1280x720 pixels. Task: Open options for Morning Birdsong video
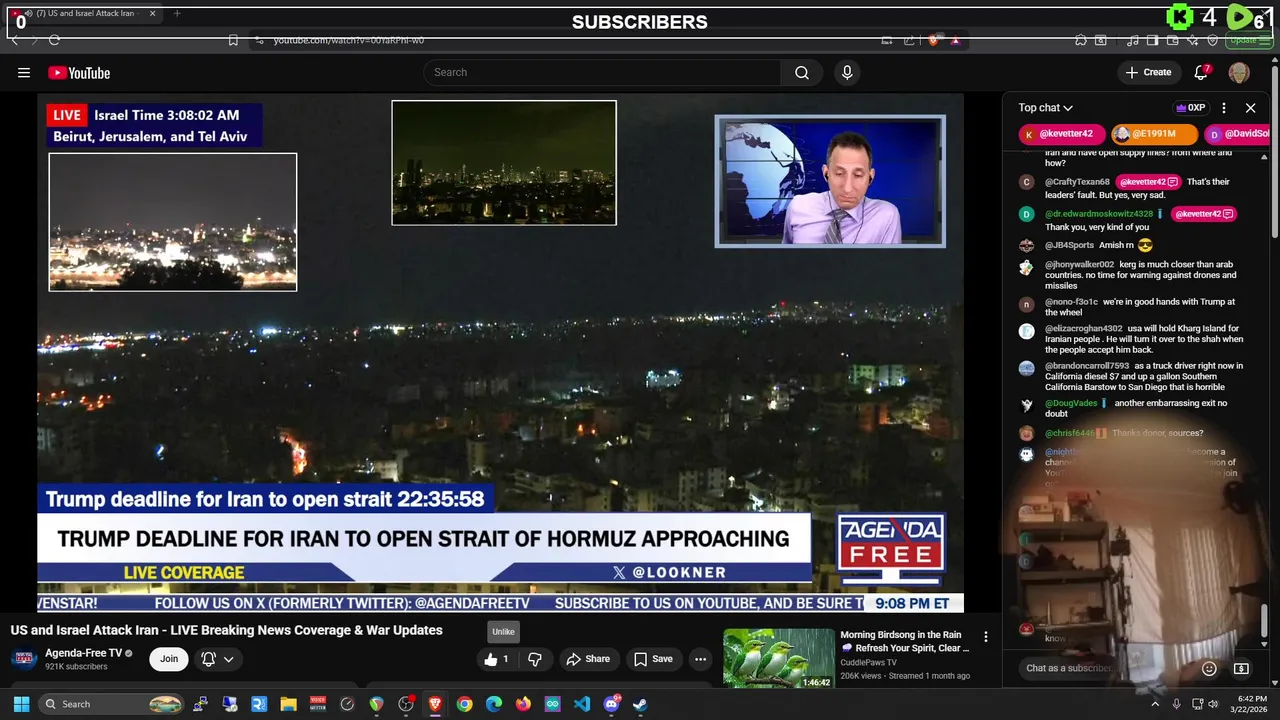[986, 637]
